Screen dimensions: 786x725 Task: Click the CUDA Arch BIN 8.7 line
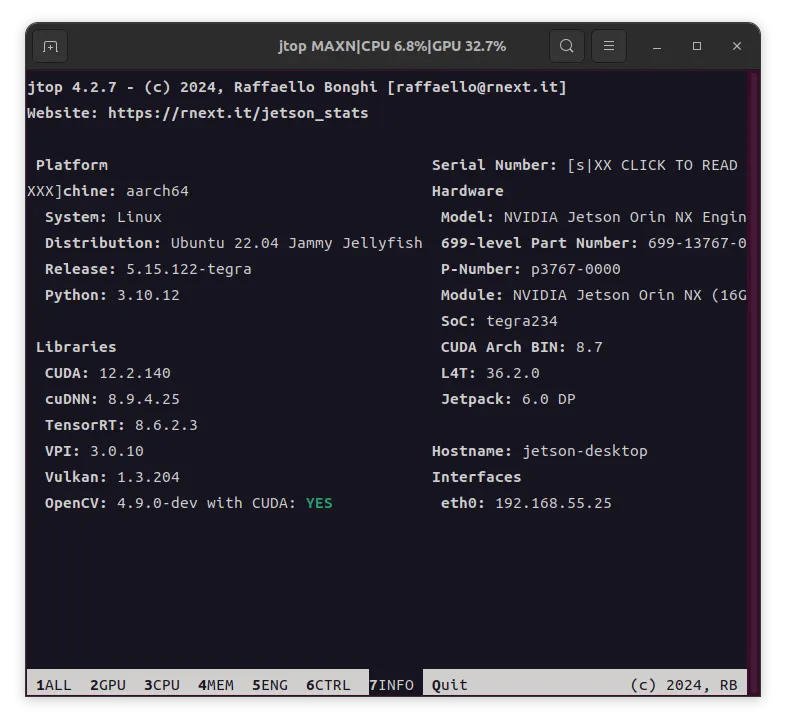[x=522, y=347]
